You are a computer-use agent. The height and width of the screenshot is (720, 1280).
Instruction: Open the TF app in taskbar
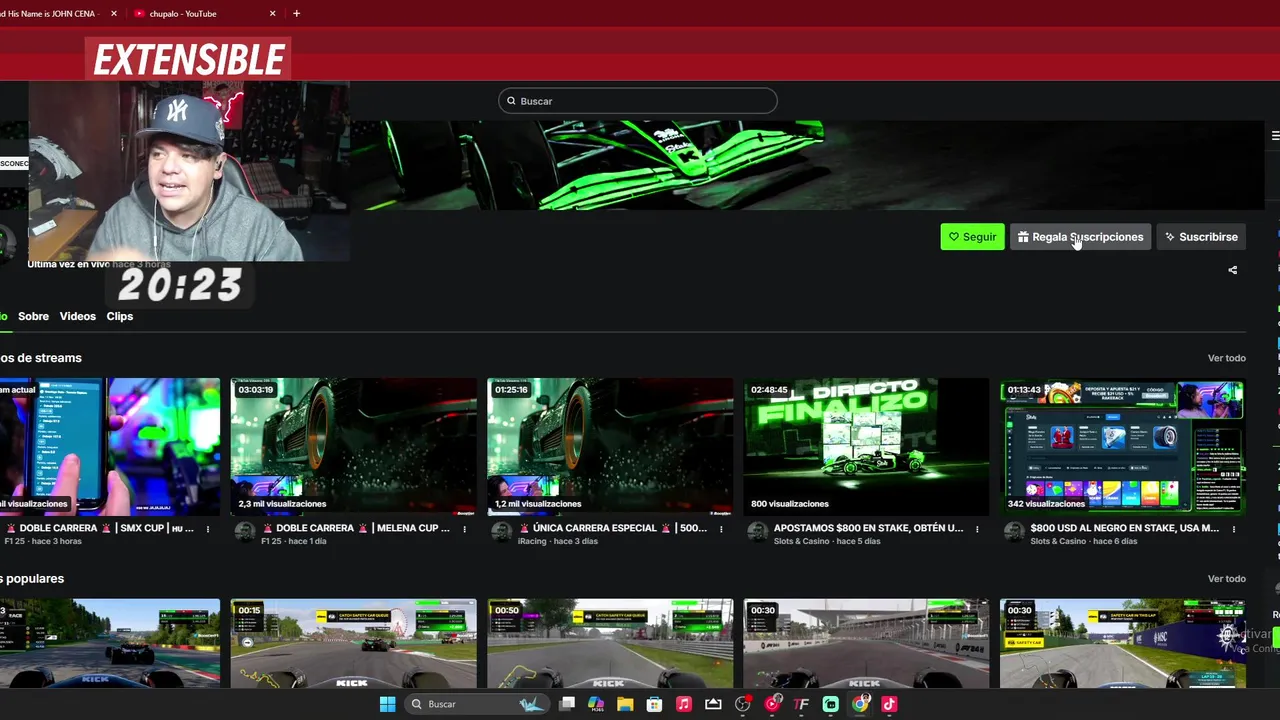(x=801, y=704)
